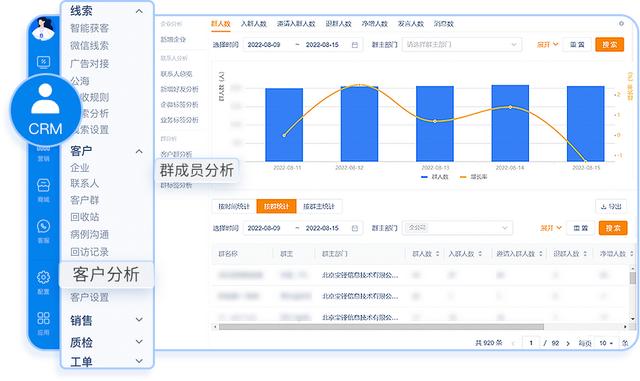Viewport: 640px width, 381px height.
Task: Switch to the 发言人数 tab
Action: click(411, 24)
